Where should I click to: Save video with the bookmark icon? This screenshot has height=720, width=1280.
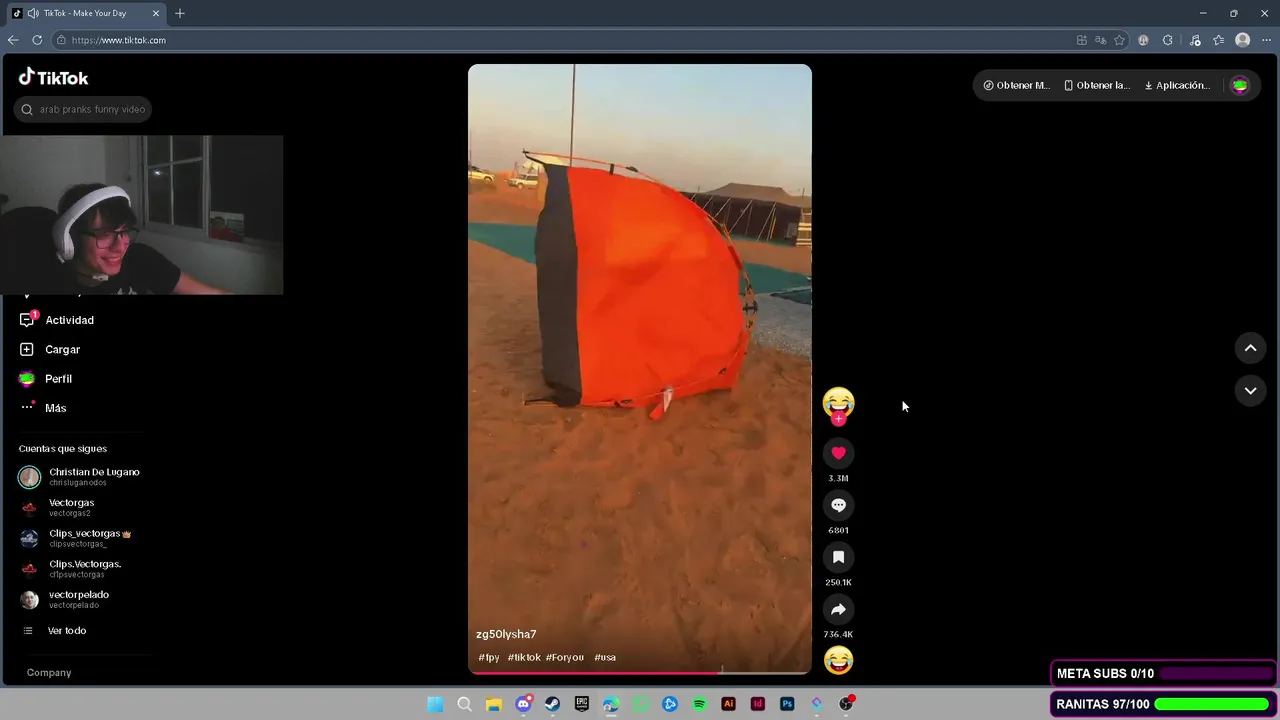click(x=838, y=557)
